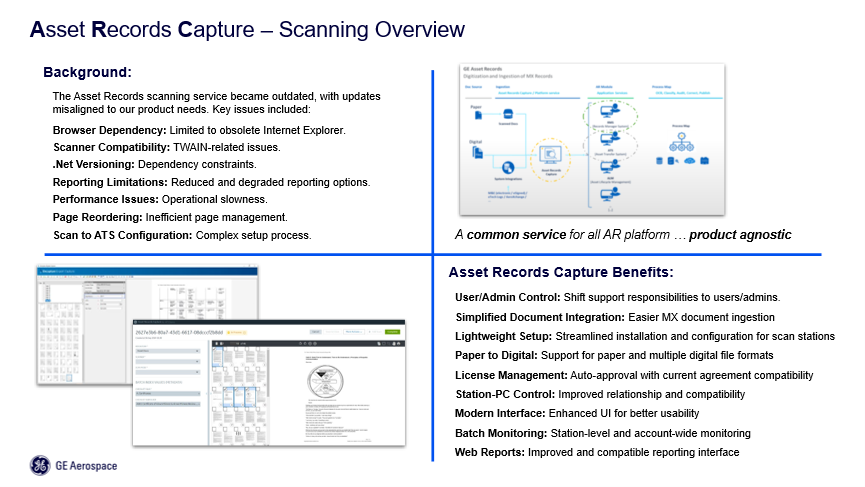Click the GE Aerospace monogram logo

pyautogui.click(x=39, y=466)
